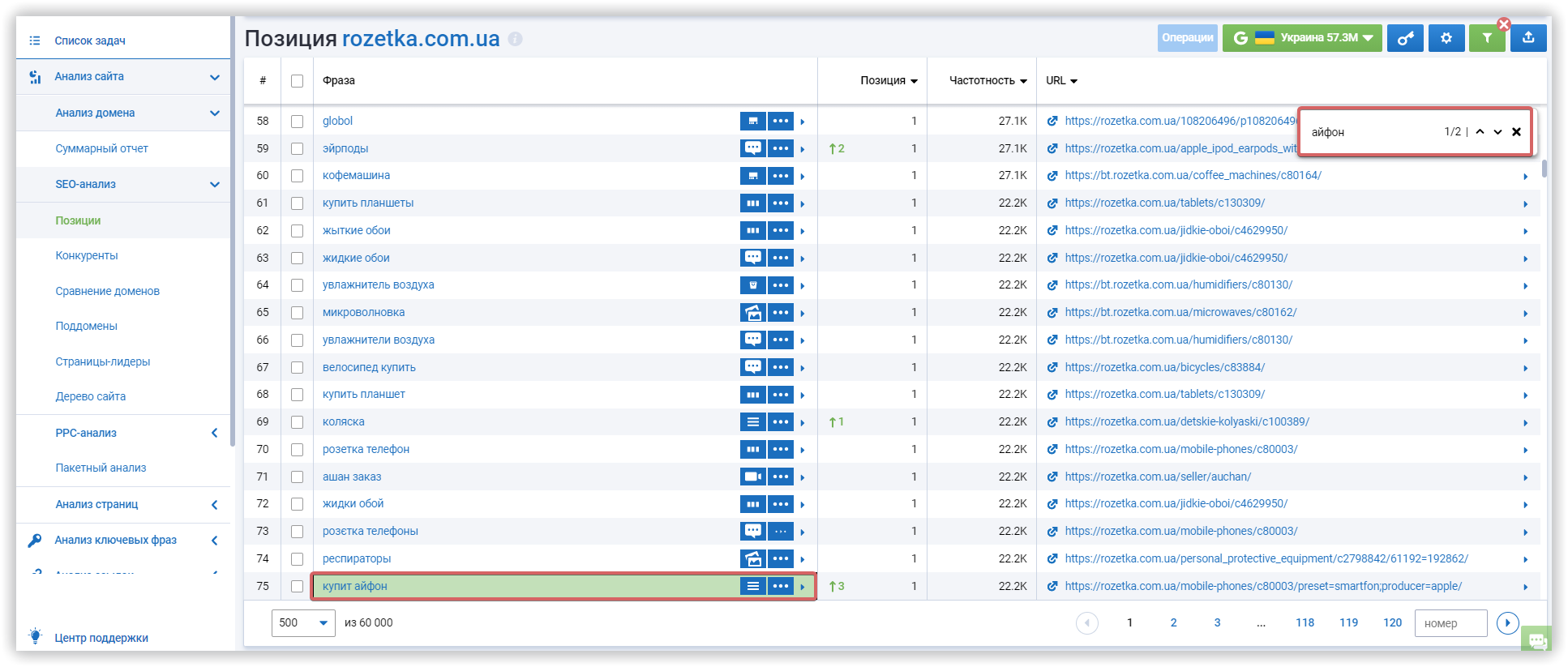The height and width of the screenshot is (667, 1568).
Task: Collapse the SEO-анализ section
Action: tap(215, 185)
